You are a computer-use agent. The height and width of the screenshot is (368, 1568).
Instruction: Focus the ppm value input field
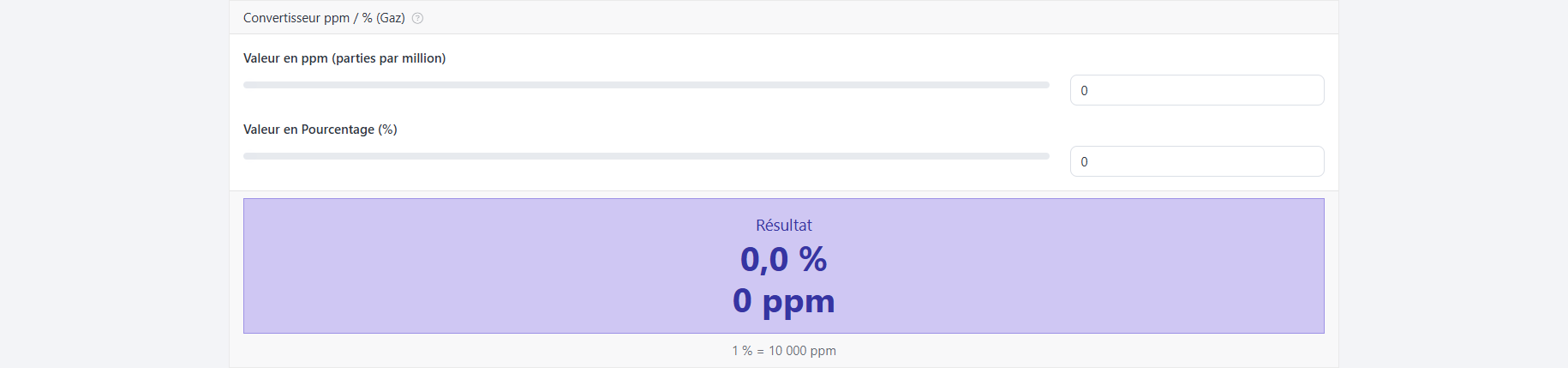pyautogui.click(x=1197, y=90)
